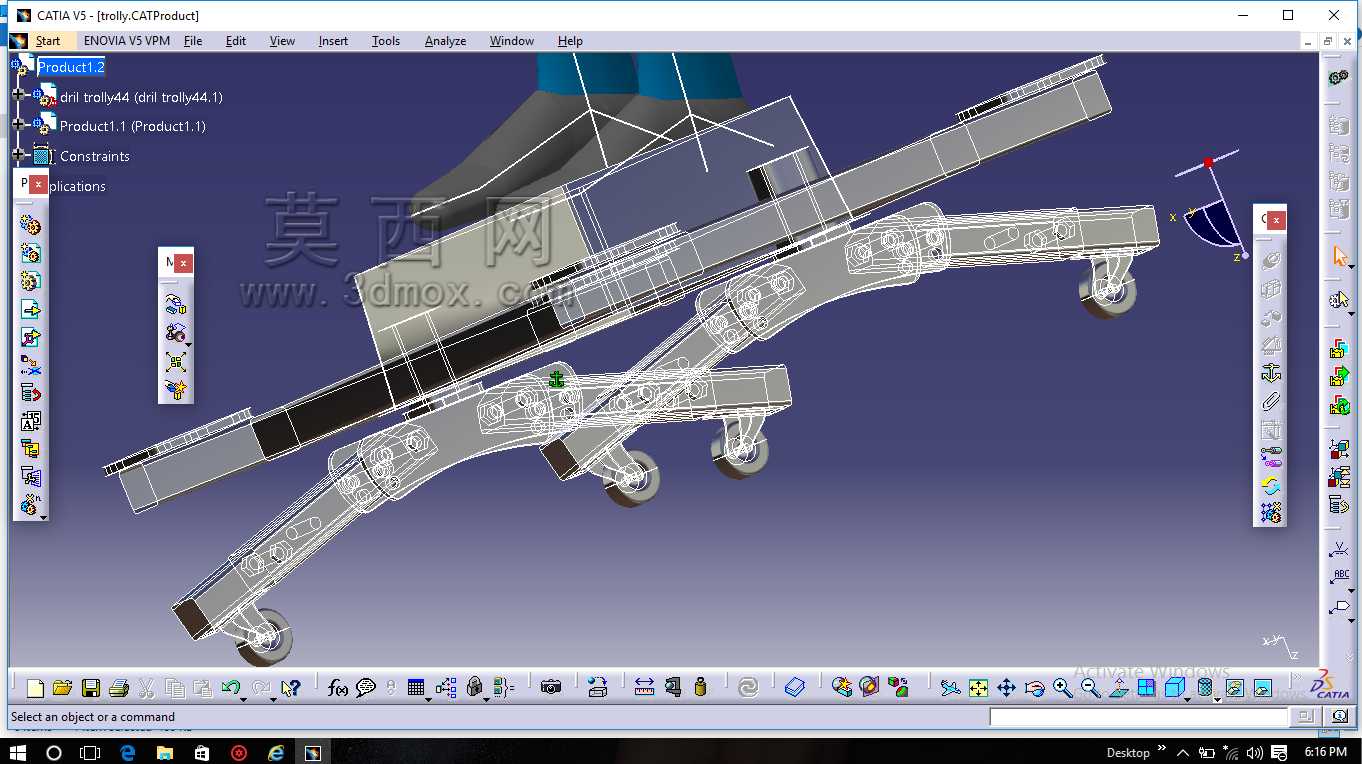The height and width of the screenshot is (764, 1362).
Task: Open a file with the Open folder icon
Action: click(x=62, y=688)
